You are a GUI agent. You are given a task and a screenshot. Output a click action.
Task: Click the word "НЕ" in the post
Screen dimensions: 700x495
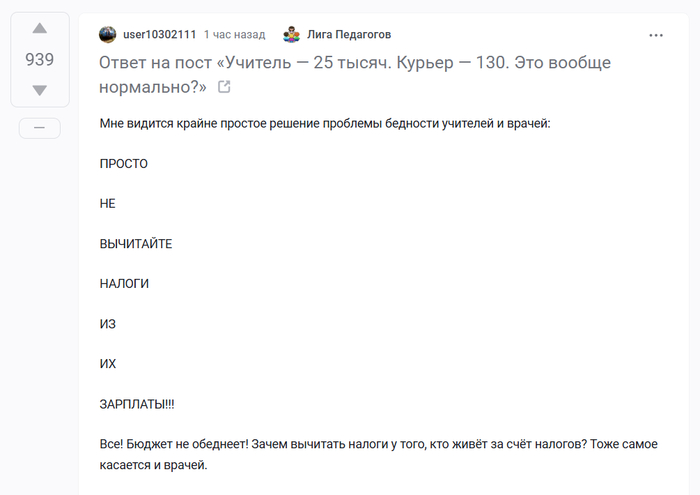(108, 203)
